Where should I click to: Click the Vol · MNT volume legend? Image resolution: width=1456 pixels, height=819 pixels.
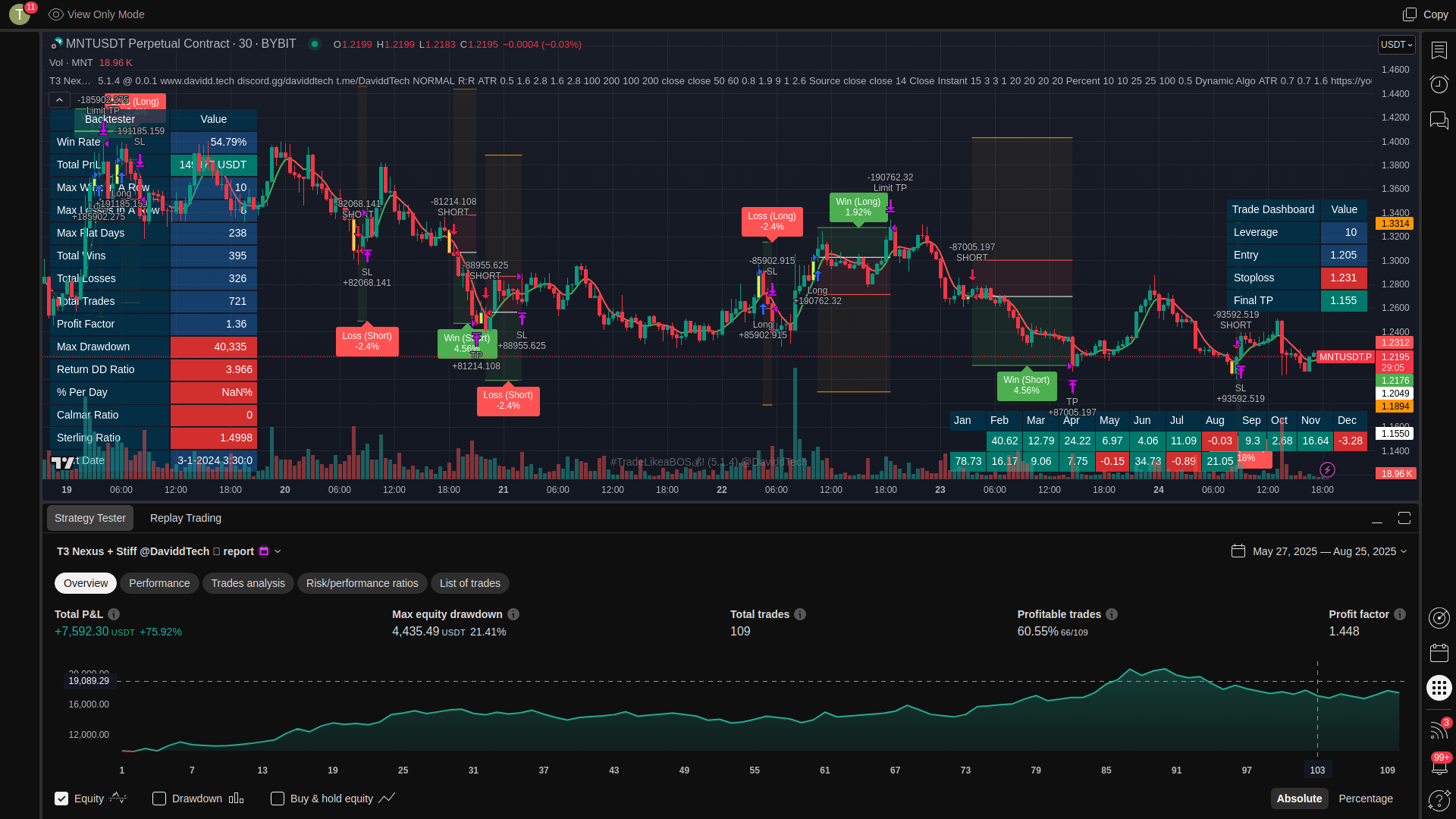point(71,63)
